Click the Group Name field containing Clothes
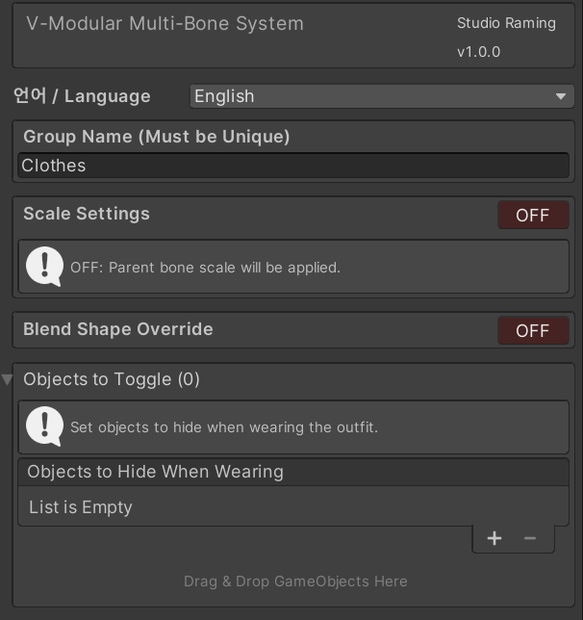 [x=293, y=165]
